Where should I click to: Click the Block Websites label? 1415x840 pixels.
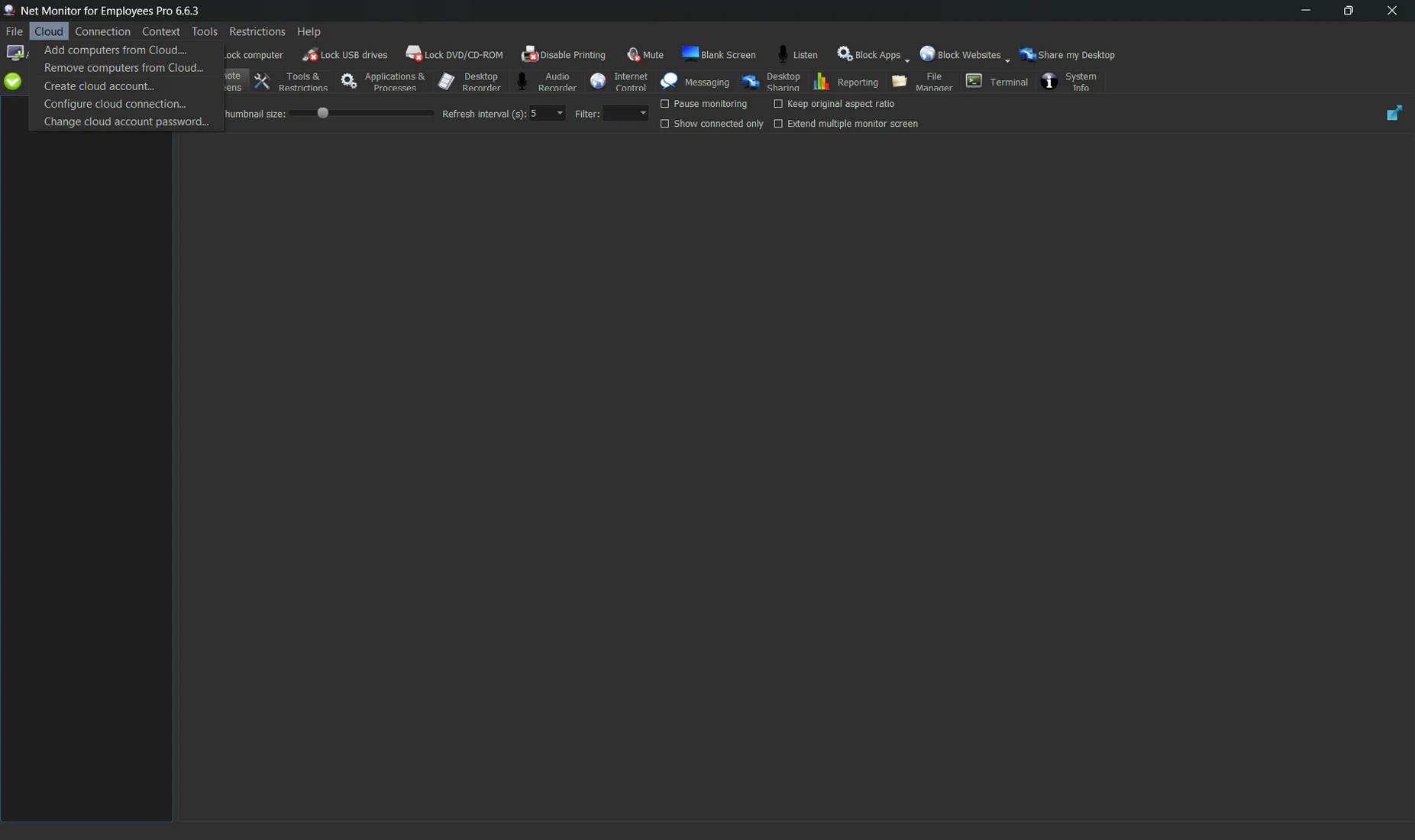point(969,55)
